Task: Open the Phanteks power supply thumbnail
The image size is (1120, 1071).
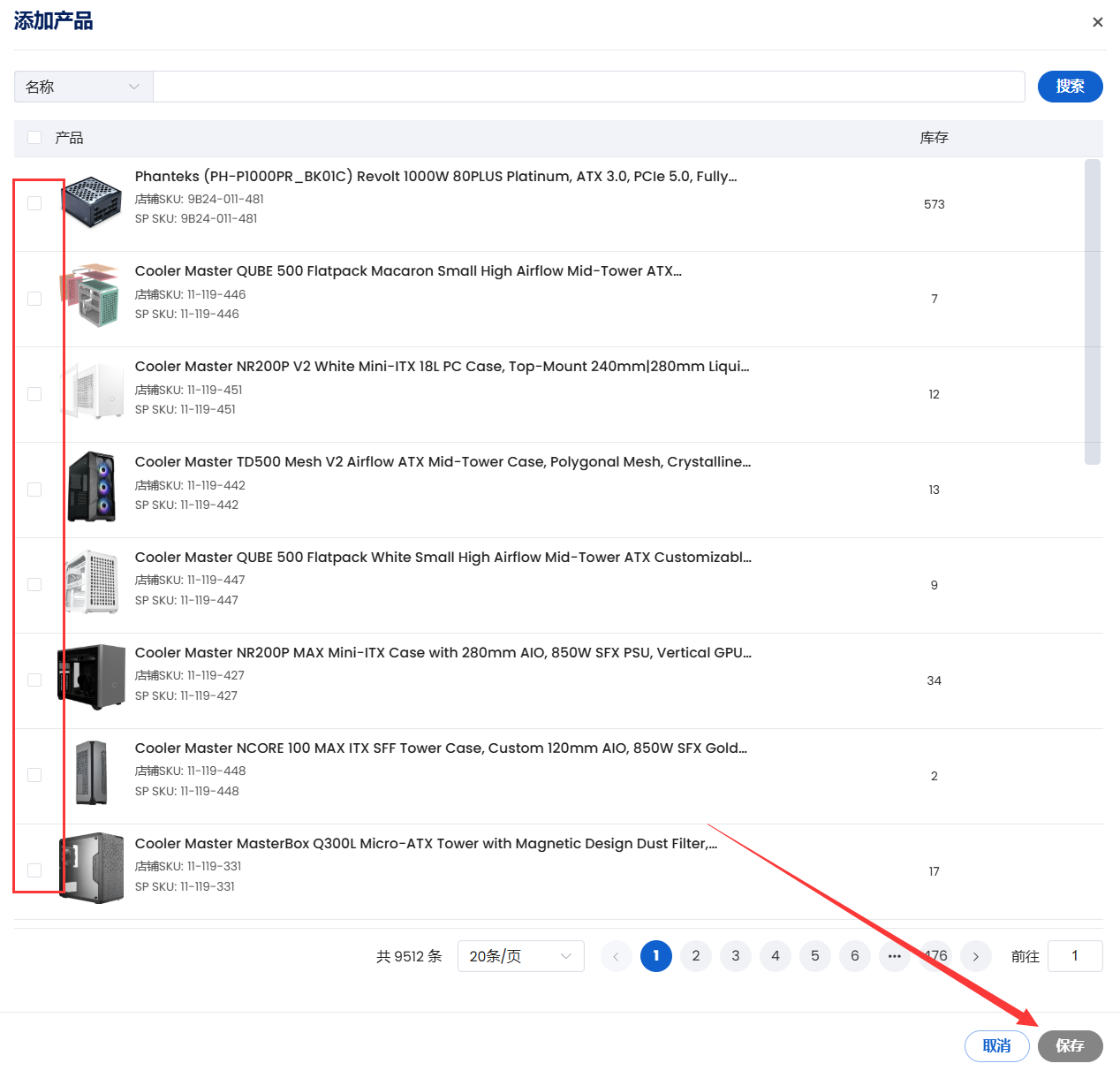Action: click(x=91, y=201)
